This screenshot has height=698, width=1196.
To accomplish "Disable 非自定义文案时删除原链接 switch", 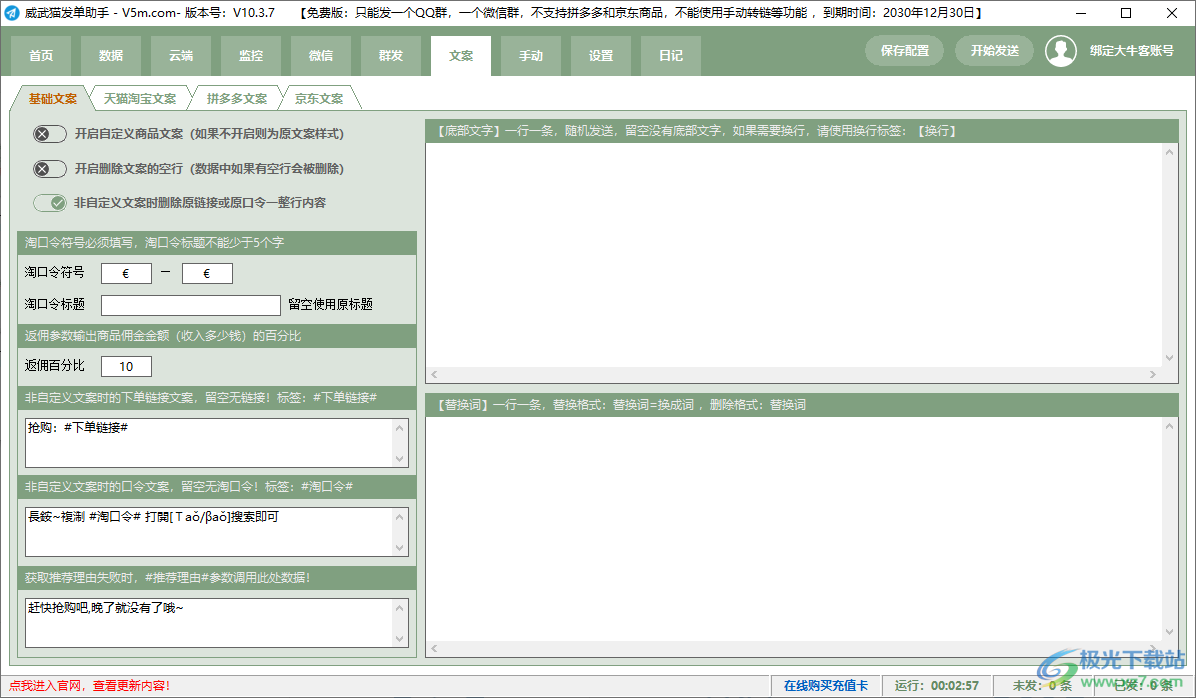I will tap(50, 203).
